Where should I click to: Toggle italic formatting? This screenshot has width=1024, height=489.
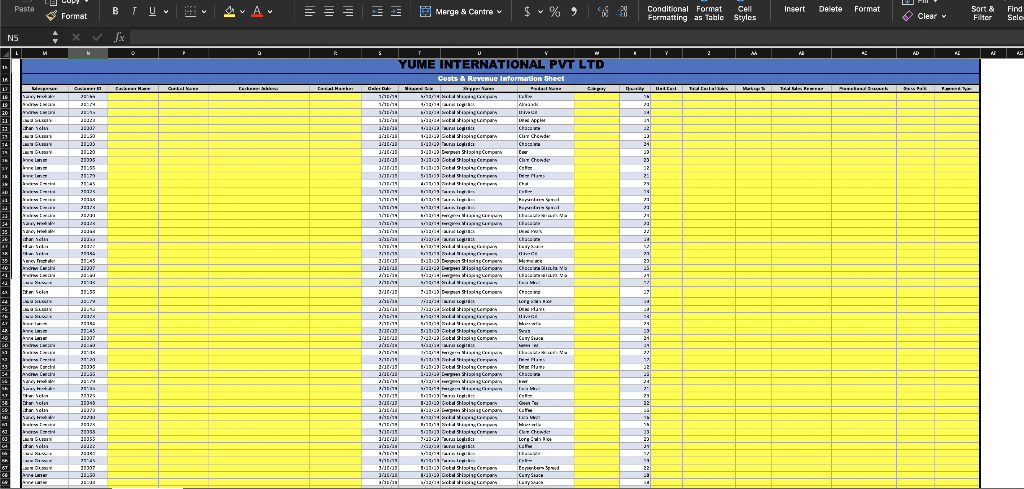click(x=134, y=11)
